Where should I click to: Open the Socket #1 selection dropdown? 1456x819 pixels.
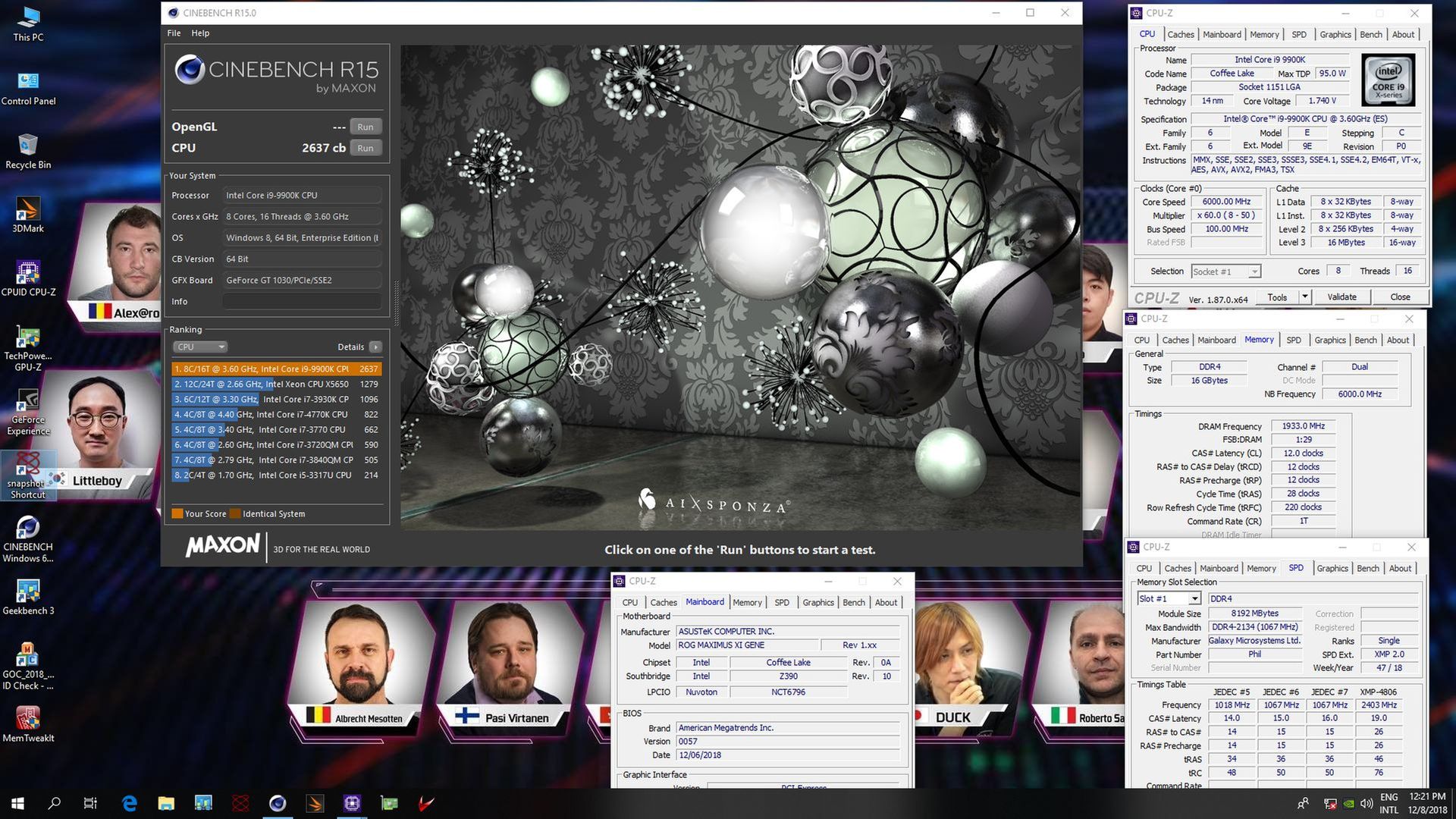1225,271
